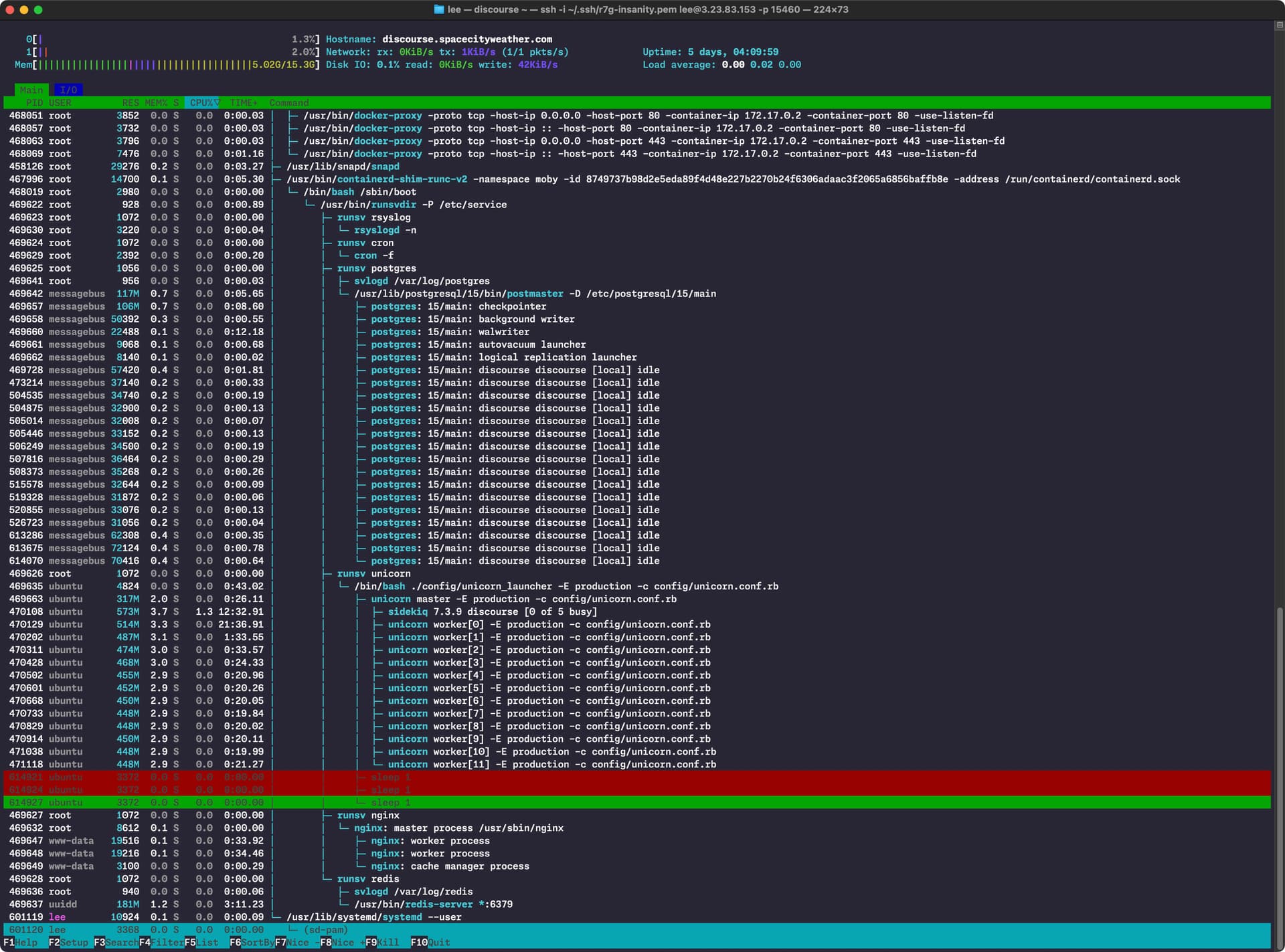Select the unicorn worker[0] row
Image resolution: width=1285 pixels, height=952 pixels.
coord(636,624)
